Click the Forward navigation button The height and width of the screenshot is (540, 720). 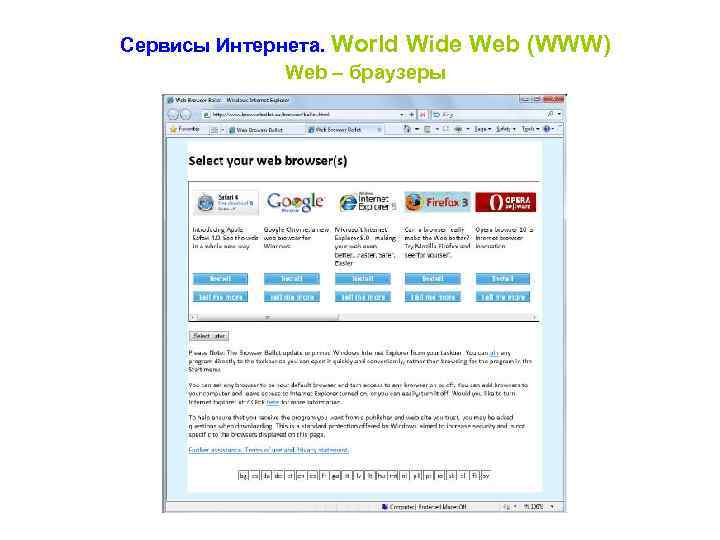pos(186,114)
